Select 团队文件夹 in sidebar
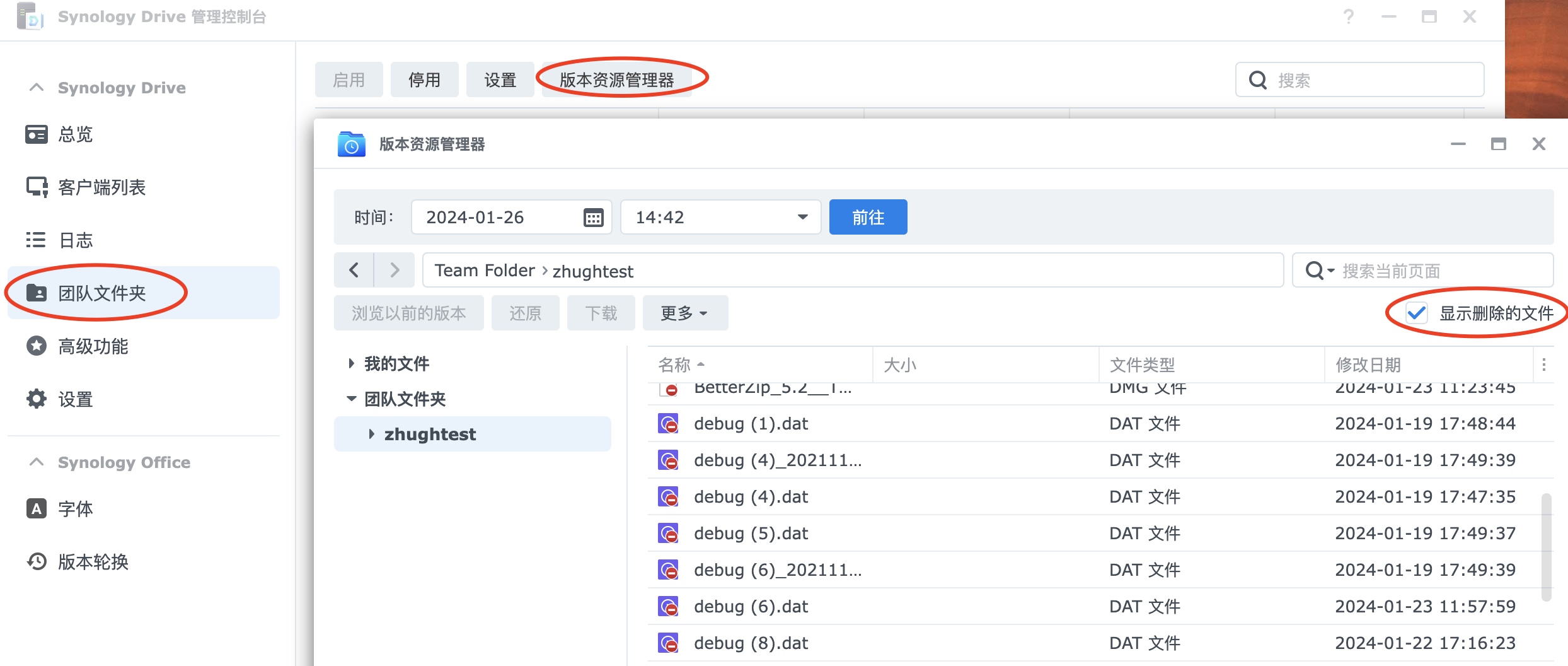Screen dimensions: 1568x666 pos(144,293)
